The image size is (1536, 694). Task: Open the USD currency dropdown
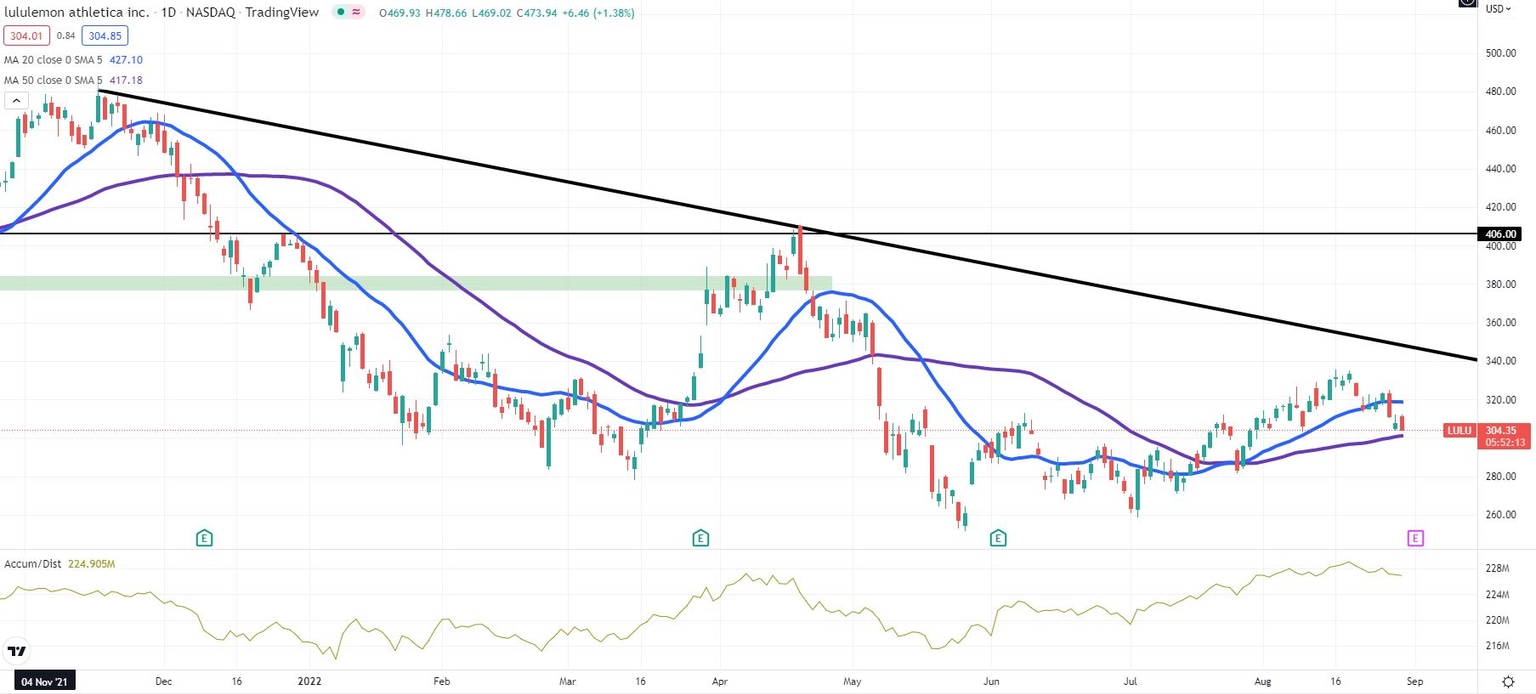pos(1498,7)
